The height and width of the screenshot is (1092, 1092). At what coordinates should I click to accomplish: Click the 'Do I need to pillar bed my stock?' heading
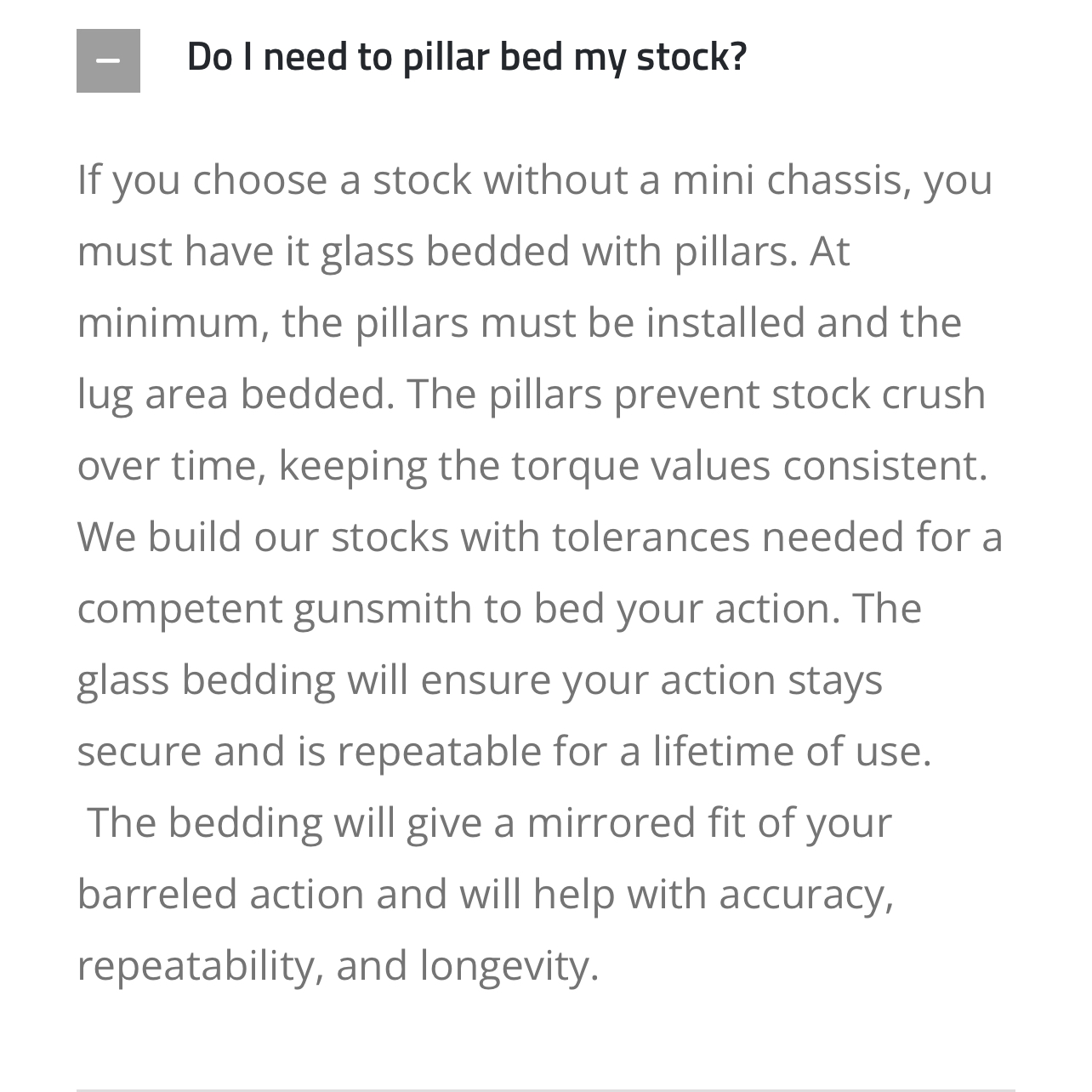(466, 57)
